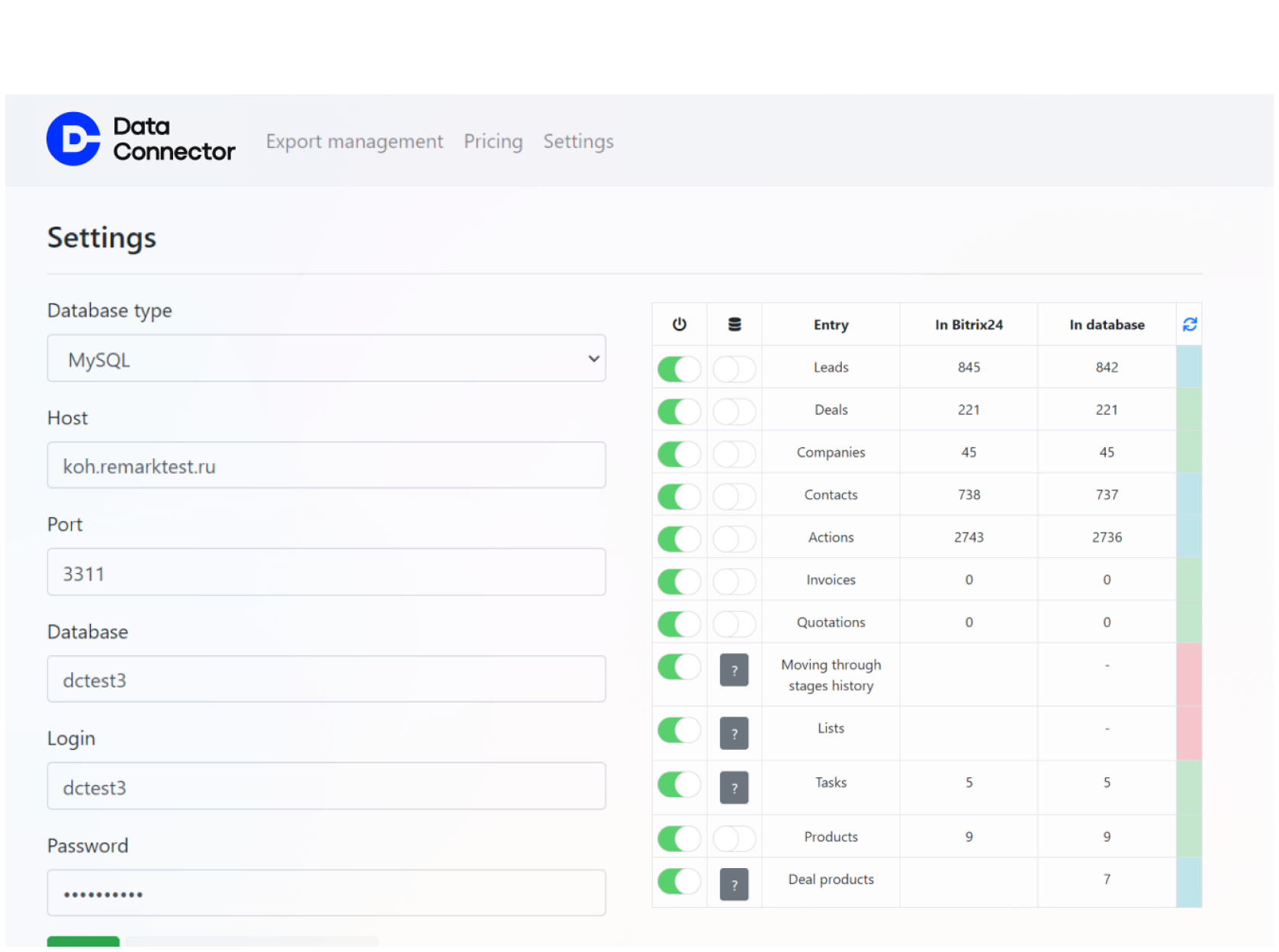Toggle Invoices export switch

coord(680,582)
